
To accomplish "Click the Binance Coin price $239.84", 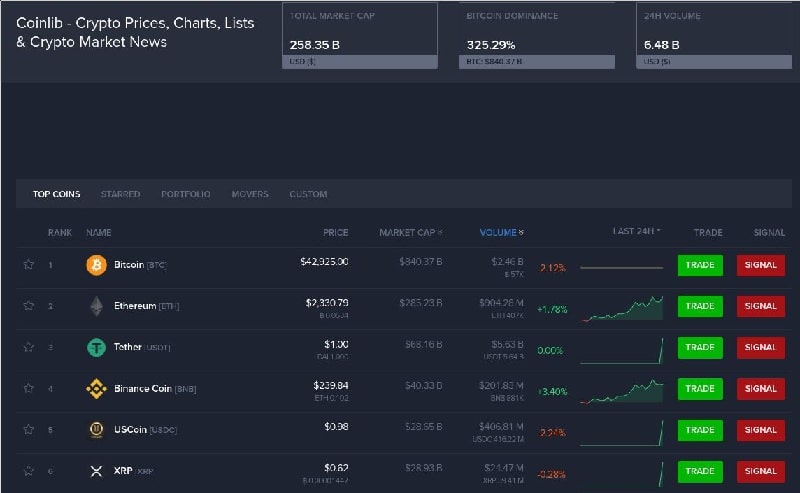I will click(331, 385).
